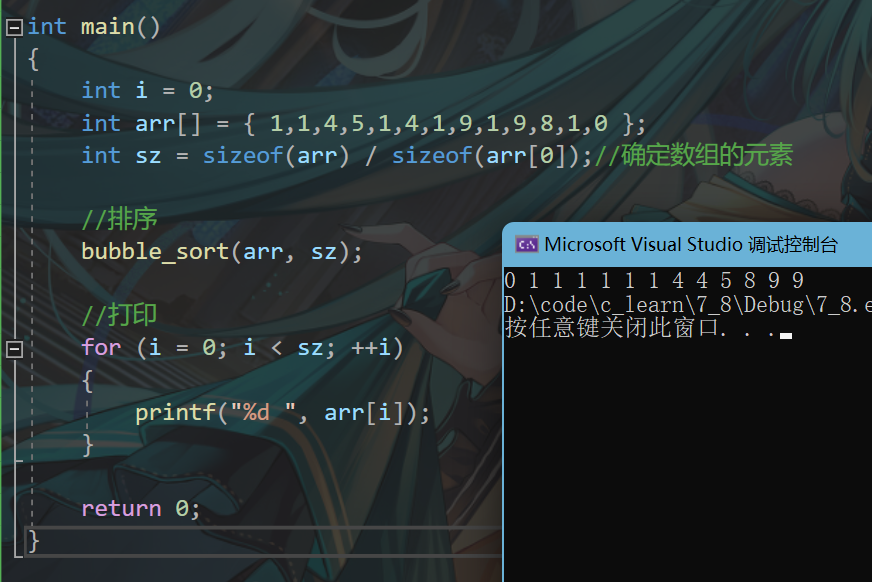Image resolution: width=872 pixels, height=582 pixels.
Task: Click the "%d " format string
Action: (x=262, y=411)
